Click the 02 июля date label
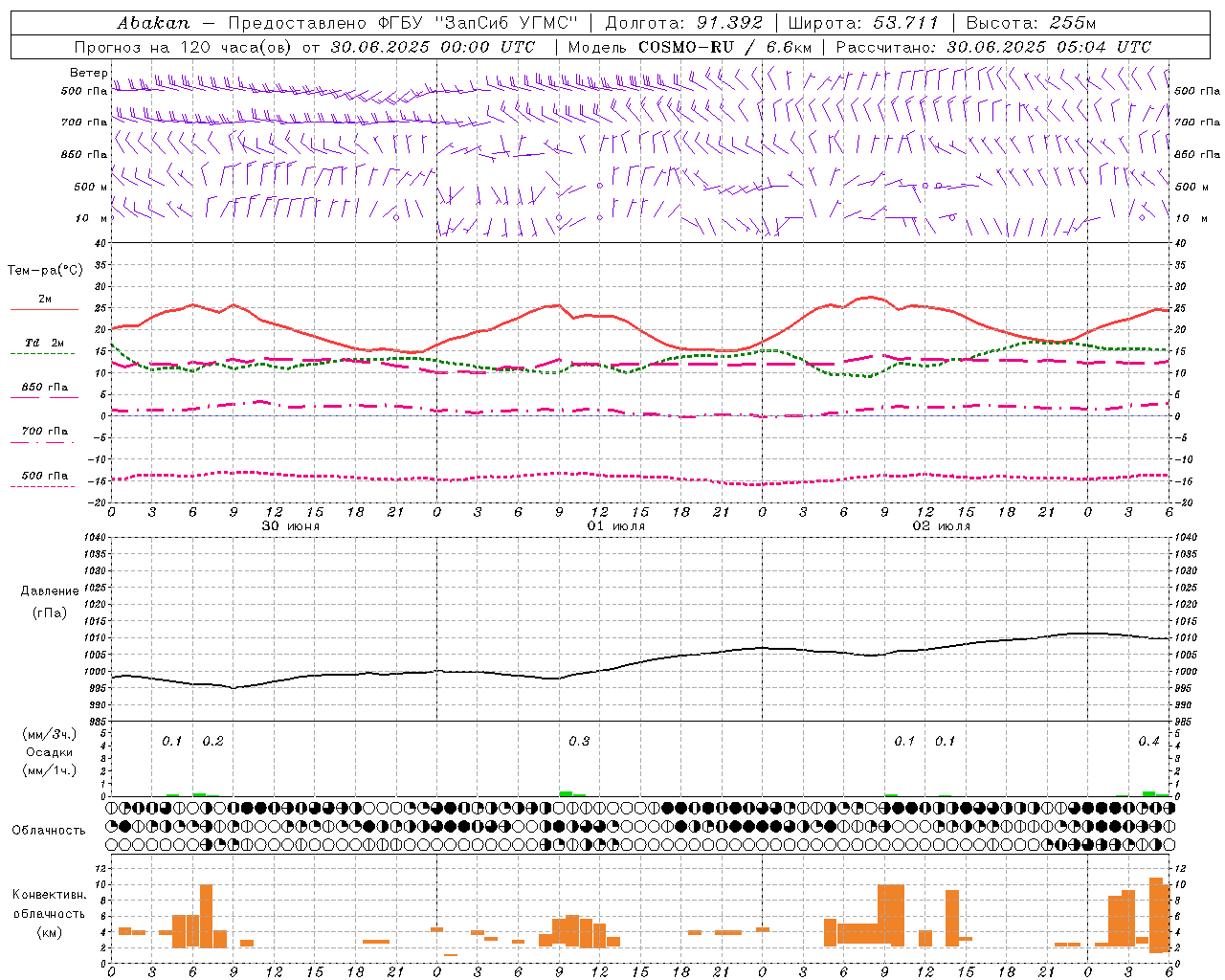Screen dimensions: 1225x980 [941, 526]
